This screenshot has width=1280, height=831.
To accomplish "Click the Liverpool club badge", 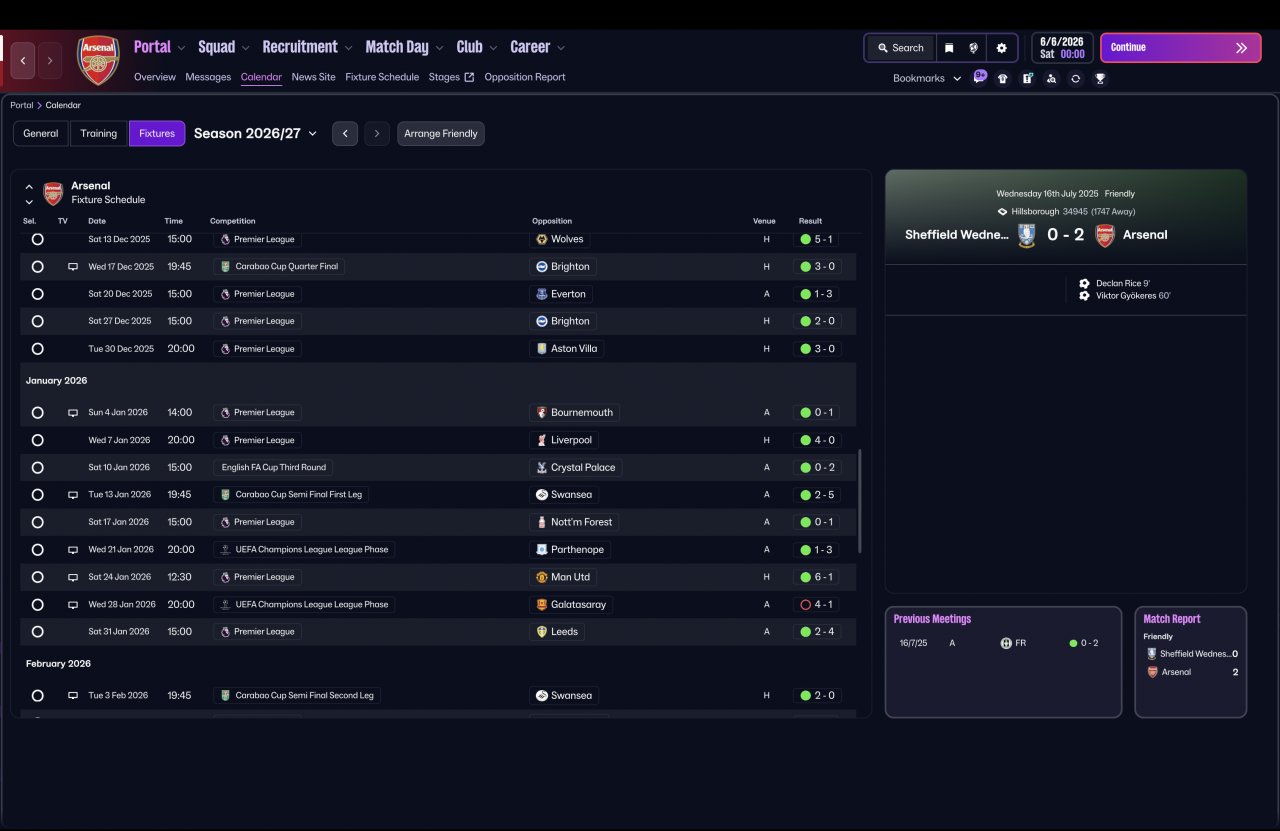I will (542, 440).
